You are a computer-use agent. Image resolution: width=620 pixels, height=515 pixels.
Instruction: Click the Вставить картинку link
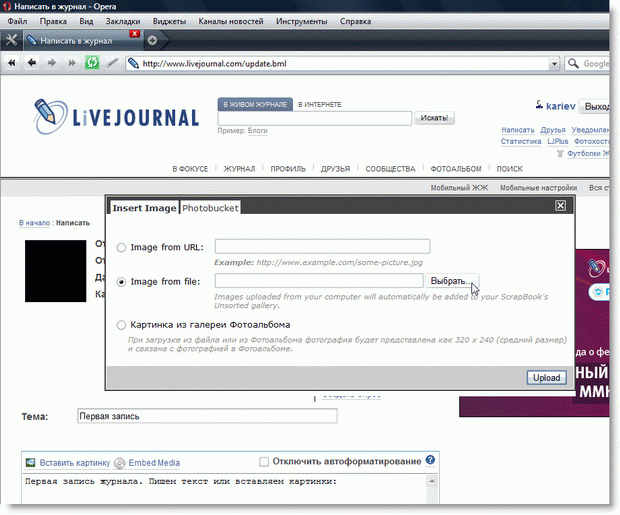(x=75, y=462)
